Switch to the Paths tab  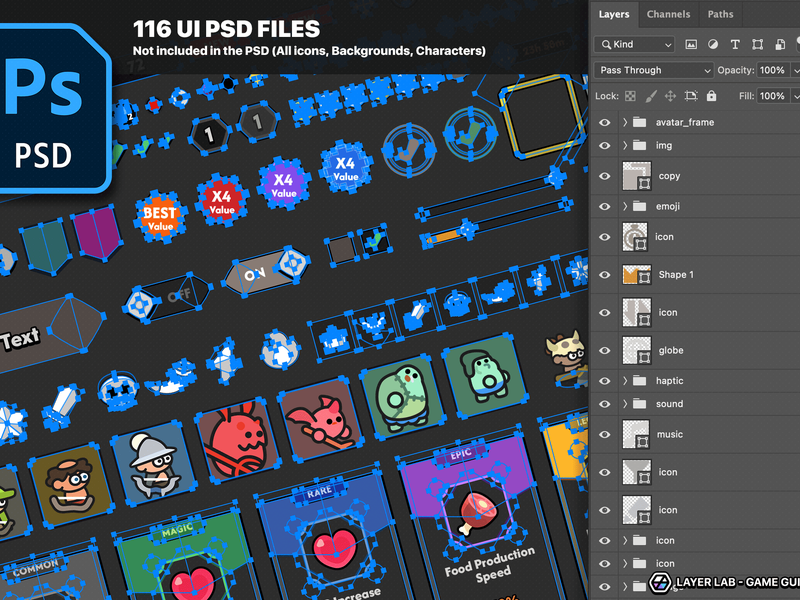pos(720,14)
